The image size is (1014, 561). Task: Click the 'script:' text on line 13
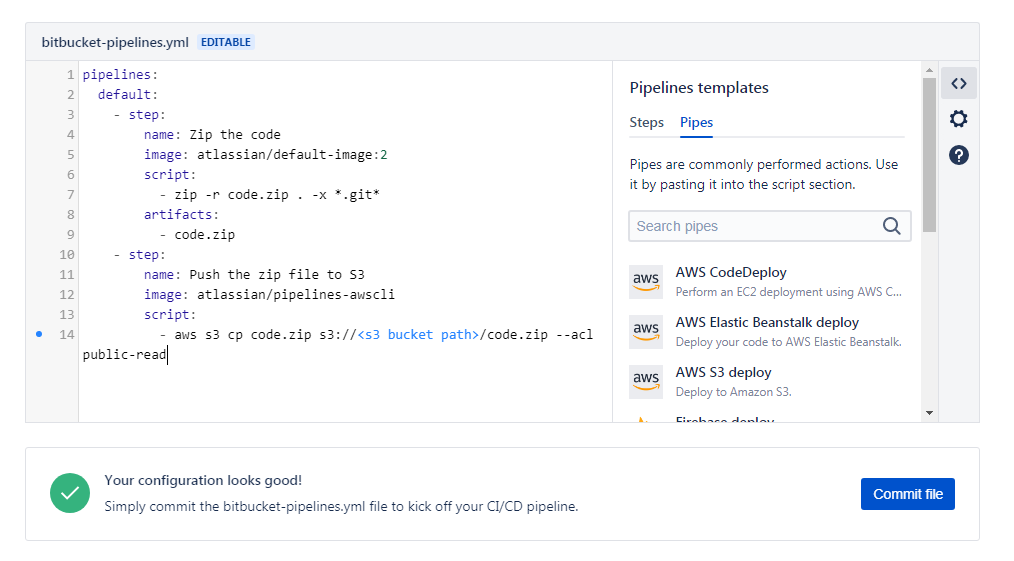tap(169, 315)
